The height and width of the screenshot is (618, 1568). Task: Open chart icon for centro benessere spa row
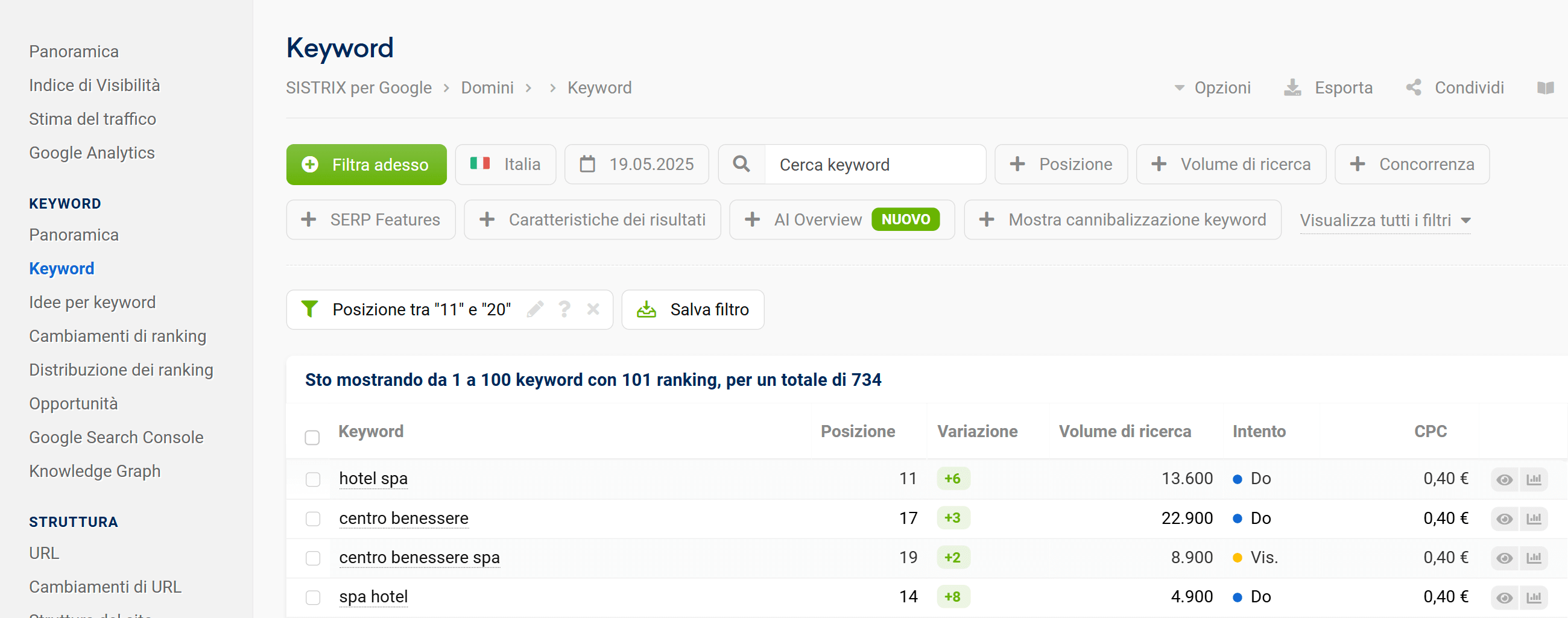click(x=1534, y=558)
